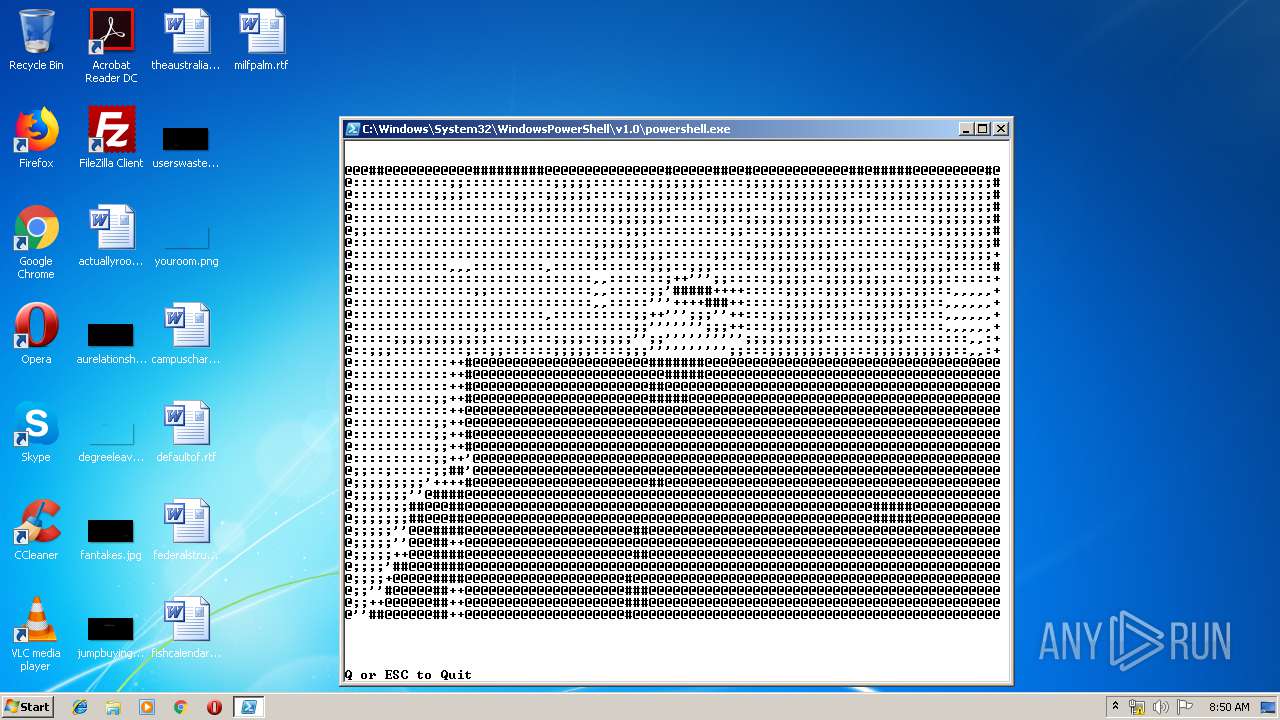
Task: Click the PowerShell window title text
Action: point(546,129)
